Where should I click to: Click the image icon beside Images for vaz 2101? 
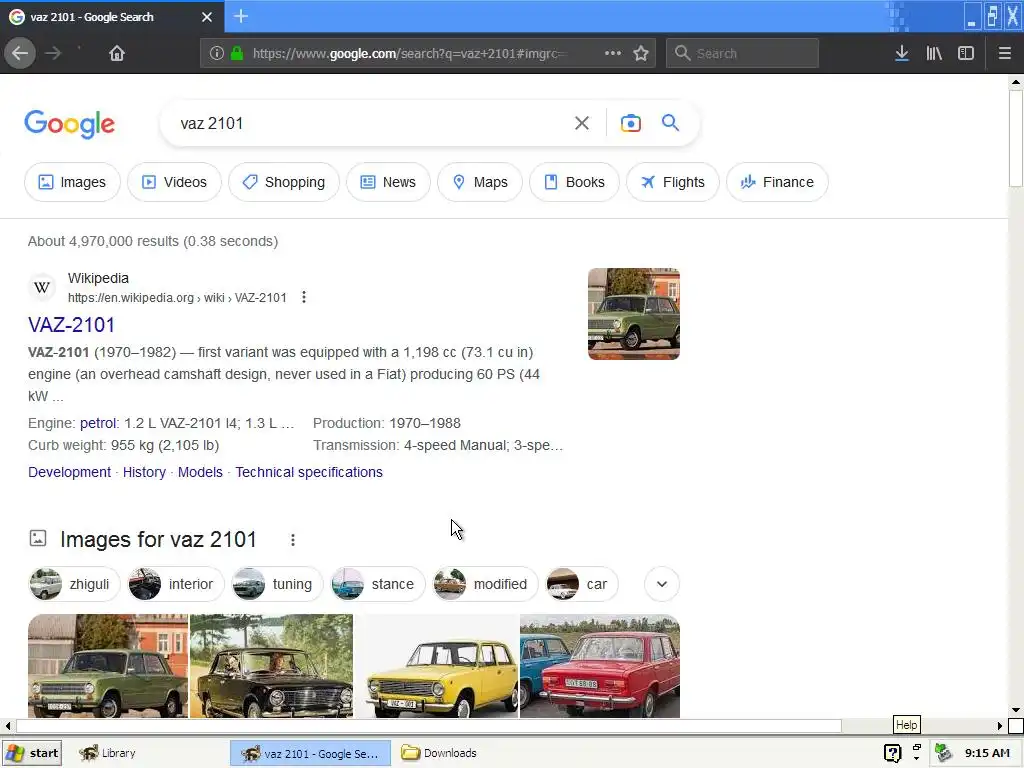pos(38,538)
